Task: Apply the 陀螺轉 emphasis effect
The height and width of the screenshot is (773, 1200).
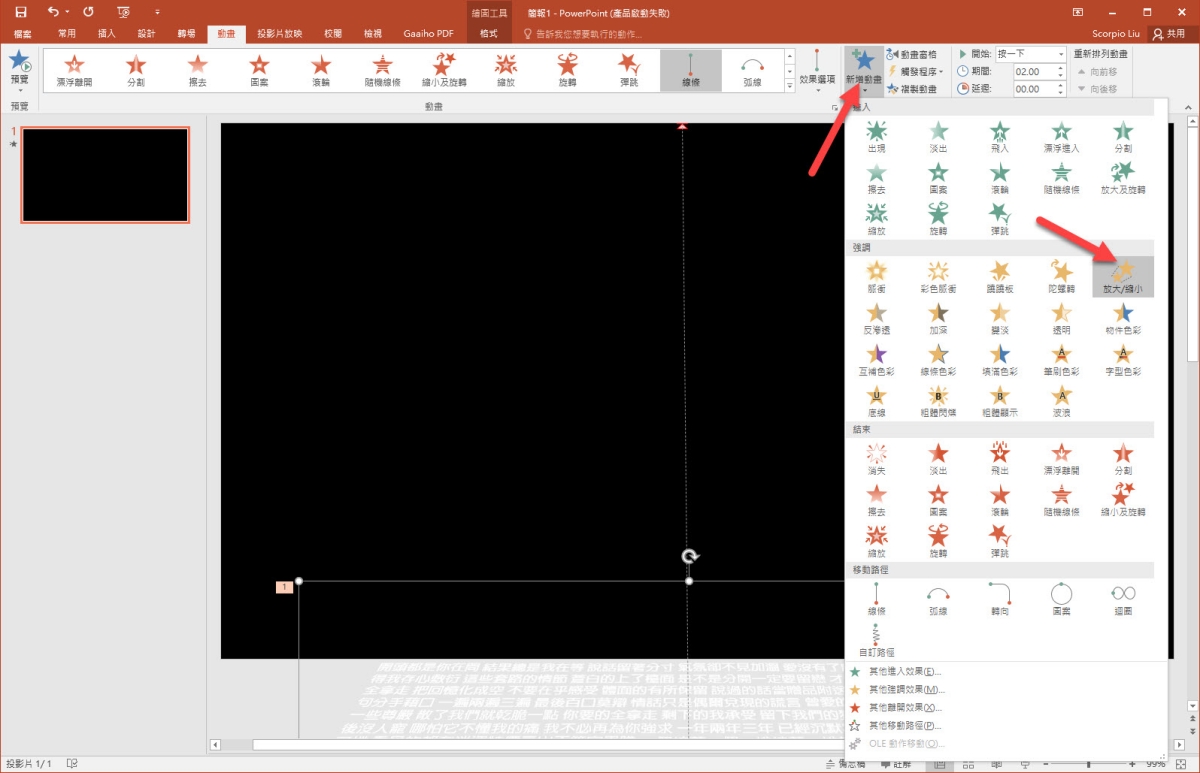Action: click(1061, 277)
